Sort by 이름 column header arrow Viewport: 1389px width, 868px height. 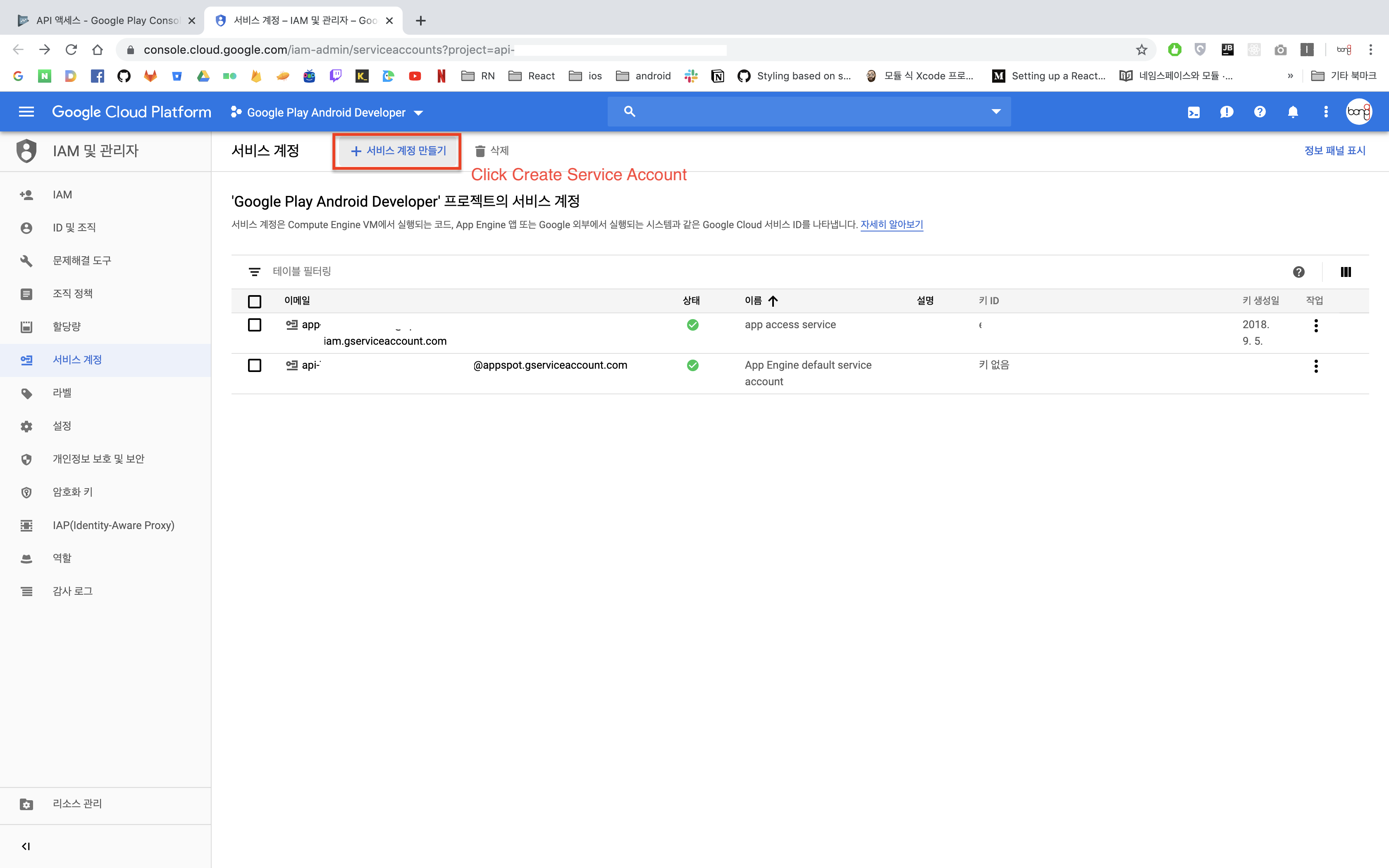[x=773, y=301]
